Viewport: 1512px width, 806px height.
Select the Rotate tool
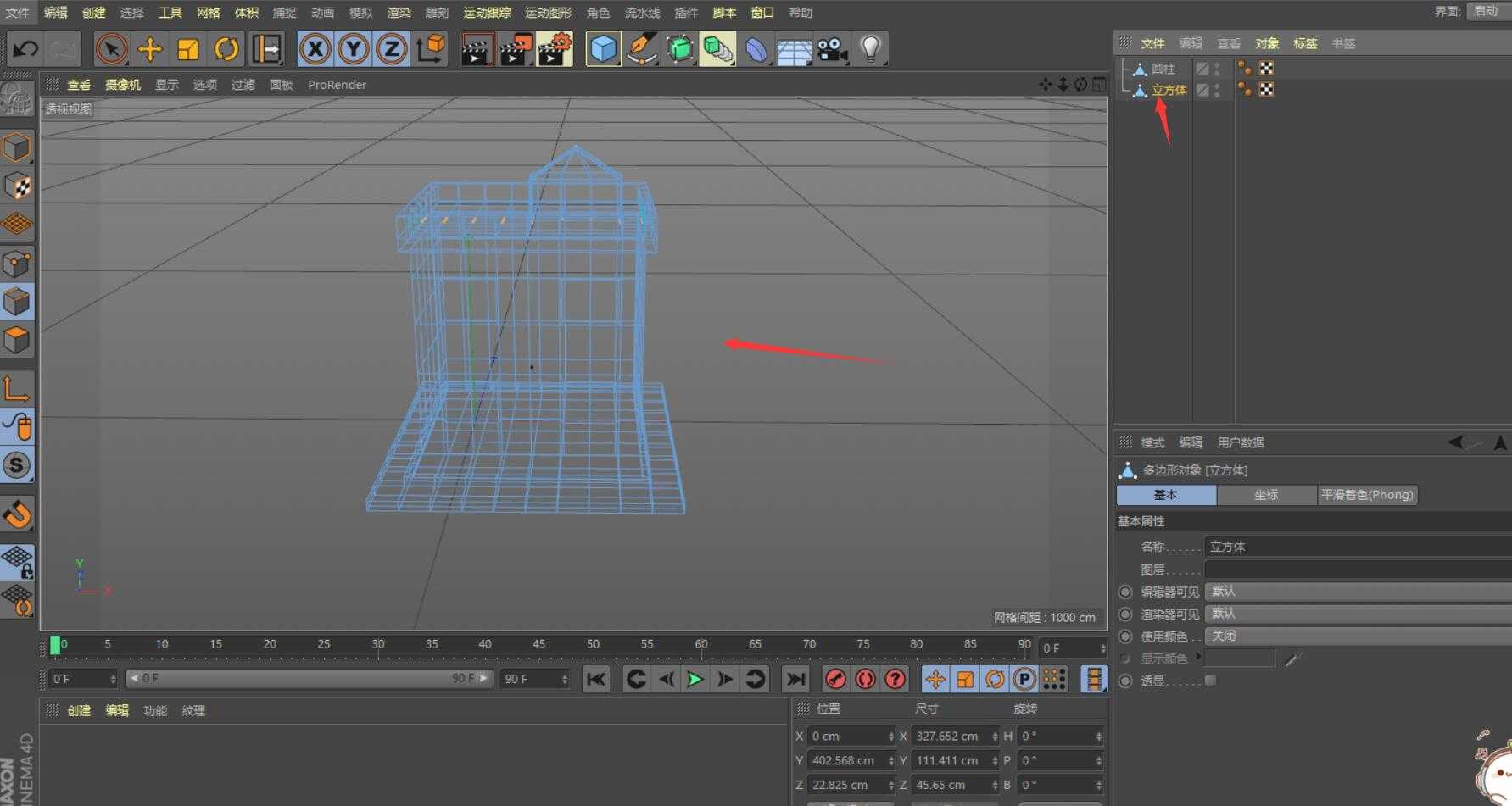226,49
